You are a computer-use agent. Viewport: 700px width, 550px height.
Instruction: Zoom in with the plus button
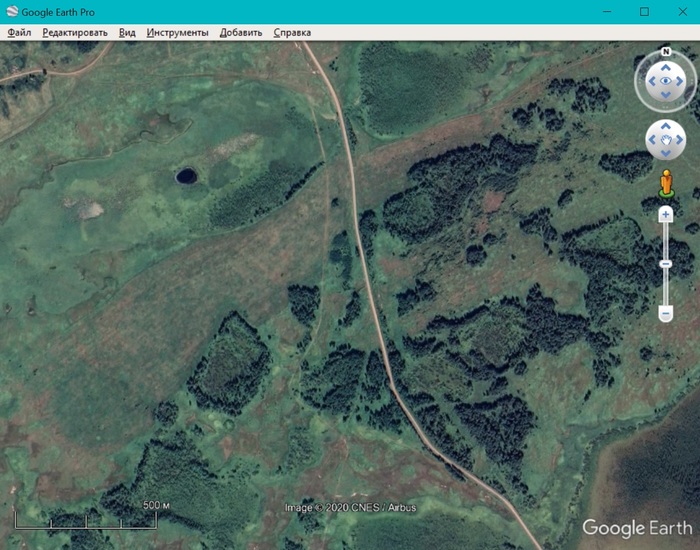pyautogui.click(x=666, y=215)
